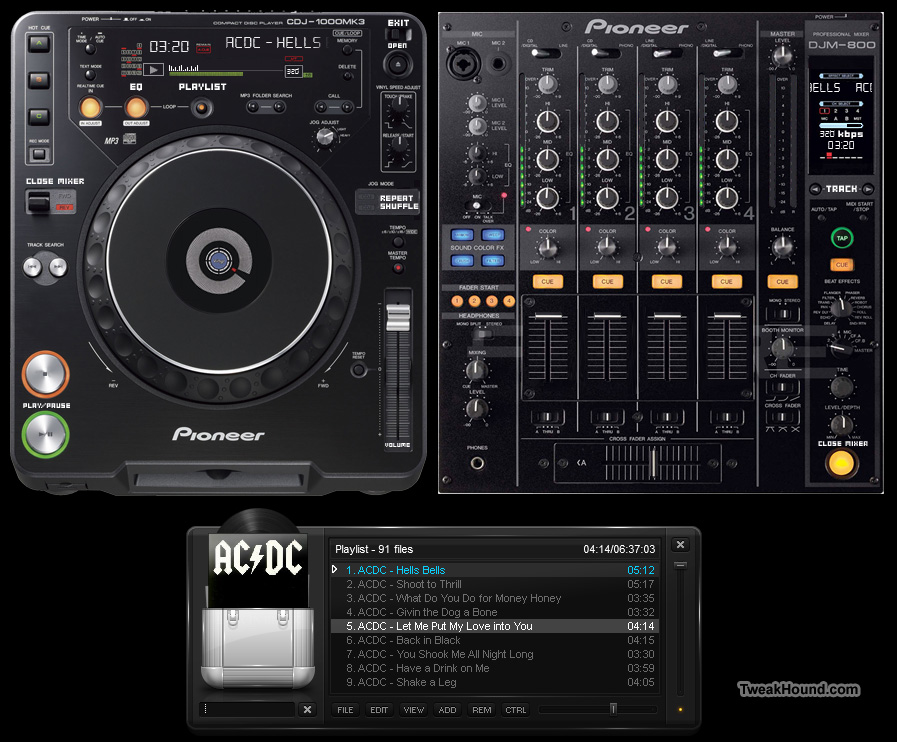Click the channel 4 CUE button

pyautogui.click(x=726, y=281)
